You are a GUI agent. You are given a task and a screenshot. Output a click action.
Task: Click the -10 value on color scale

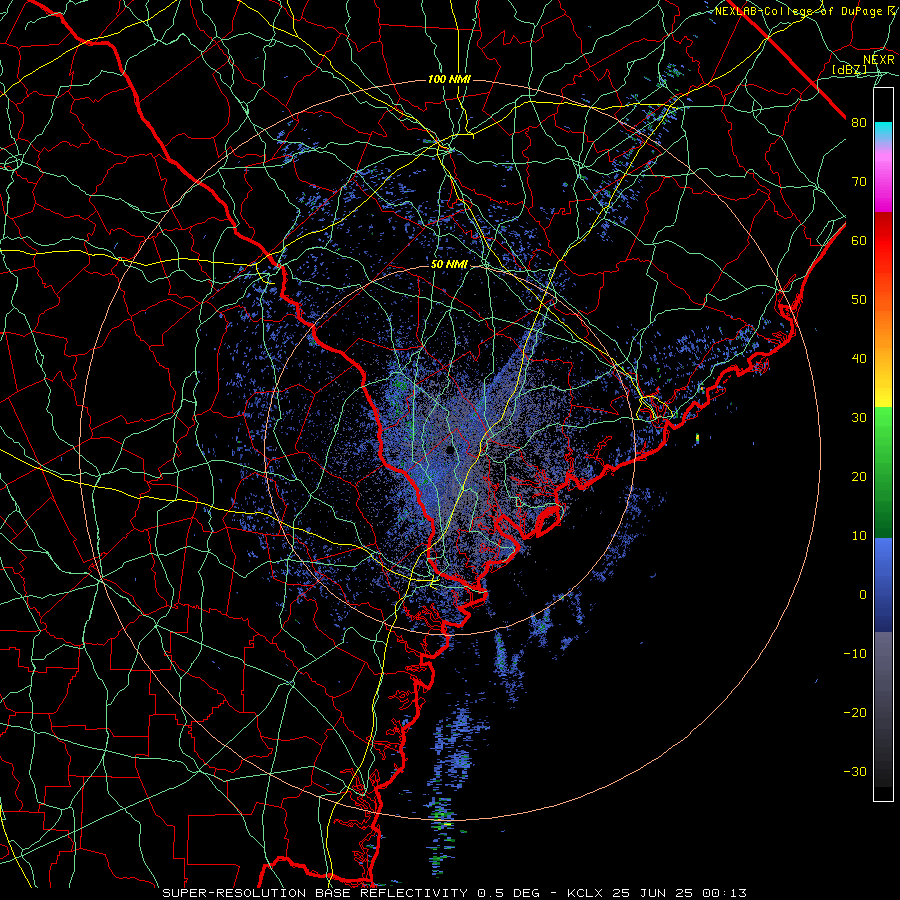point(855,654)
